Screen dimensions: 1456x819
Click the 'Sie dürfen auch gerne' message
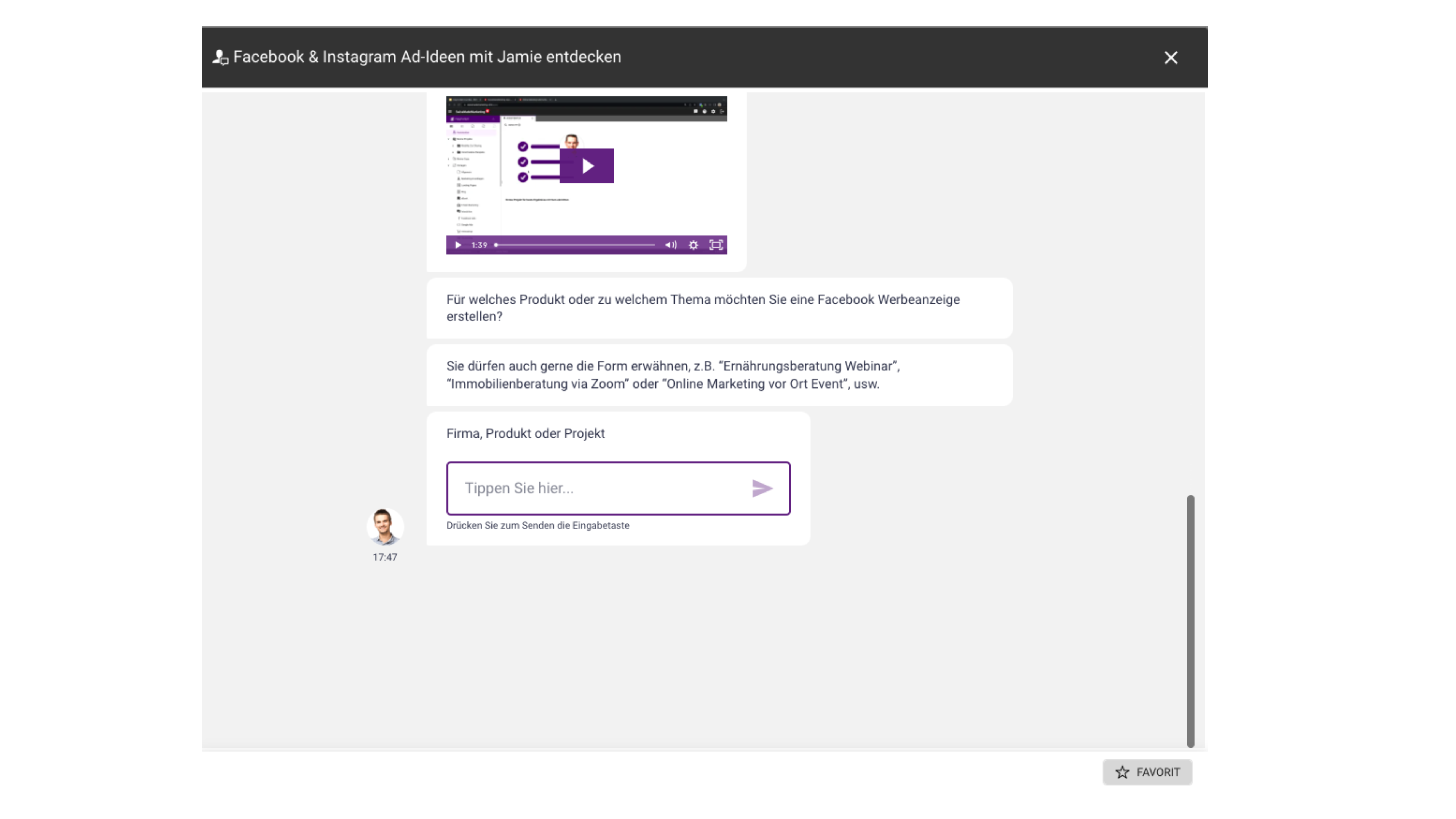pyautogui.click(x=719, y=375)
